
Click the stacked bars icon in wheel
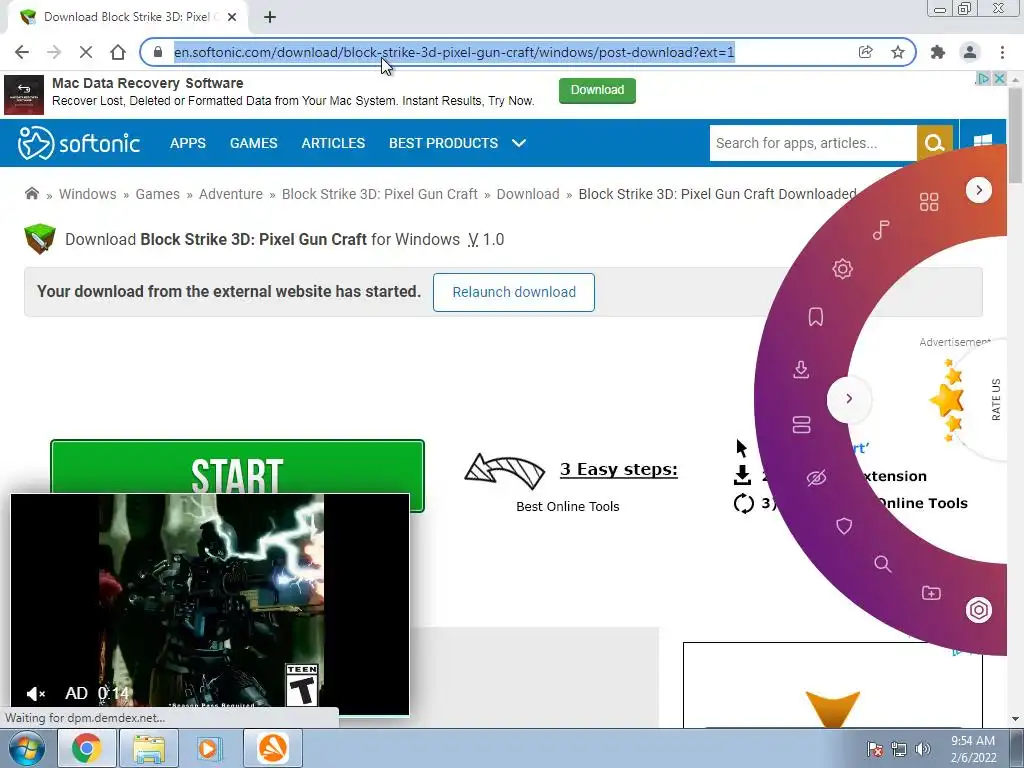(x=801, y=425)
